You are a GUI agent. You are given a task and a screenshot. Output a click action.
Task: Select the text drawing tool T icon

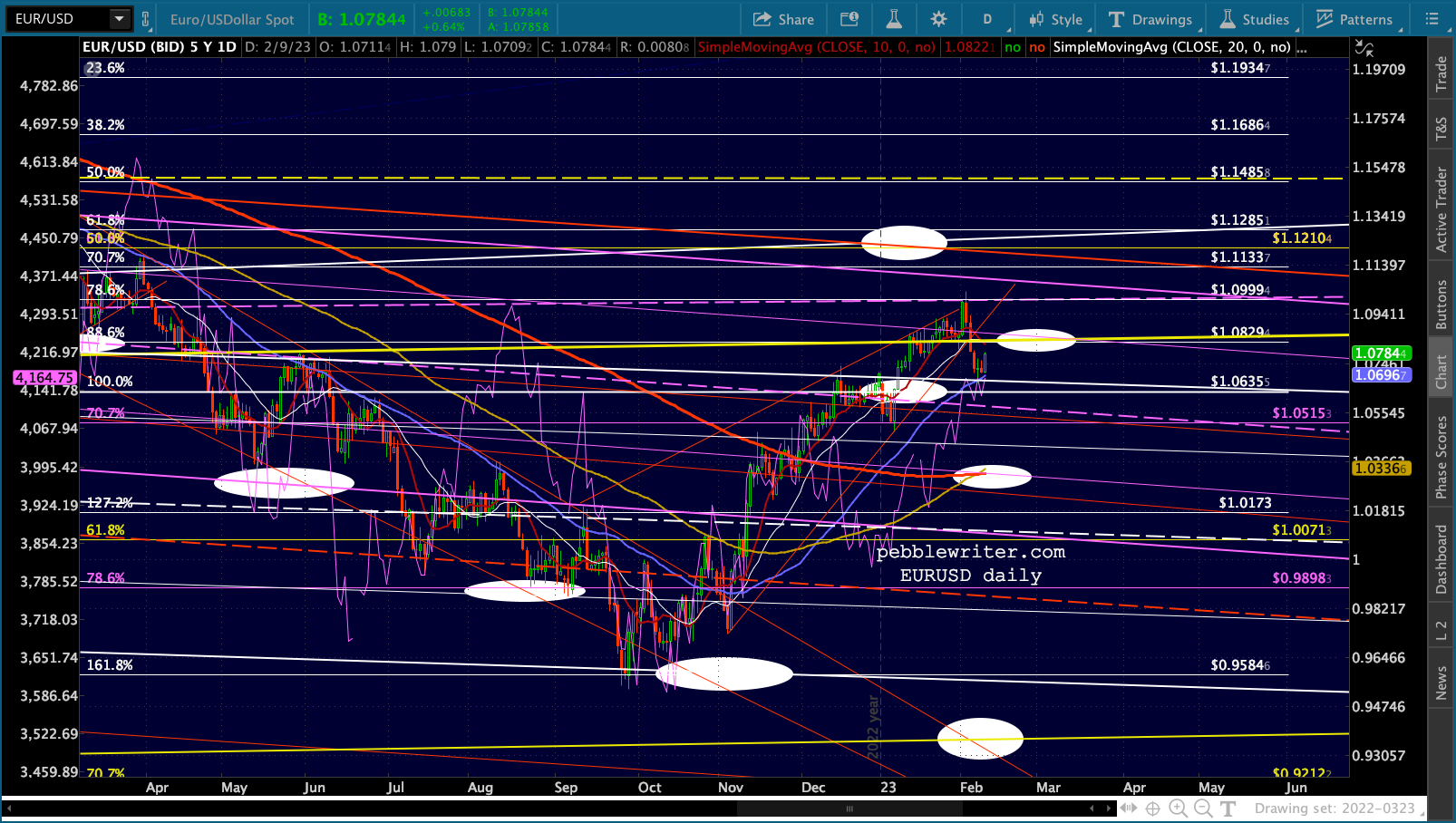click(x=1228, y=808)
